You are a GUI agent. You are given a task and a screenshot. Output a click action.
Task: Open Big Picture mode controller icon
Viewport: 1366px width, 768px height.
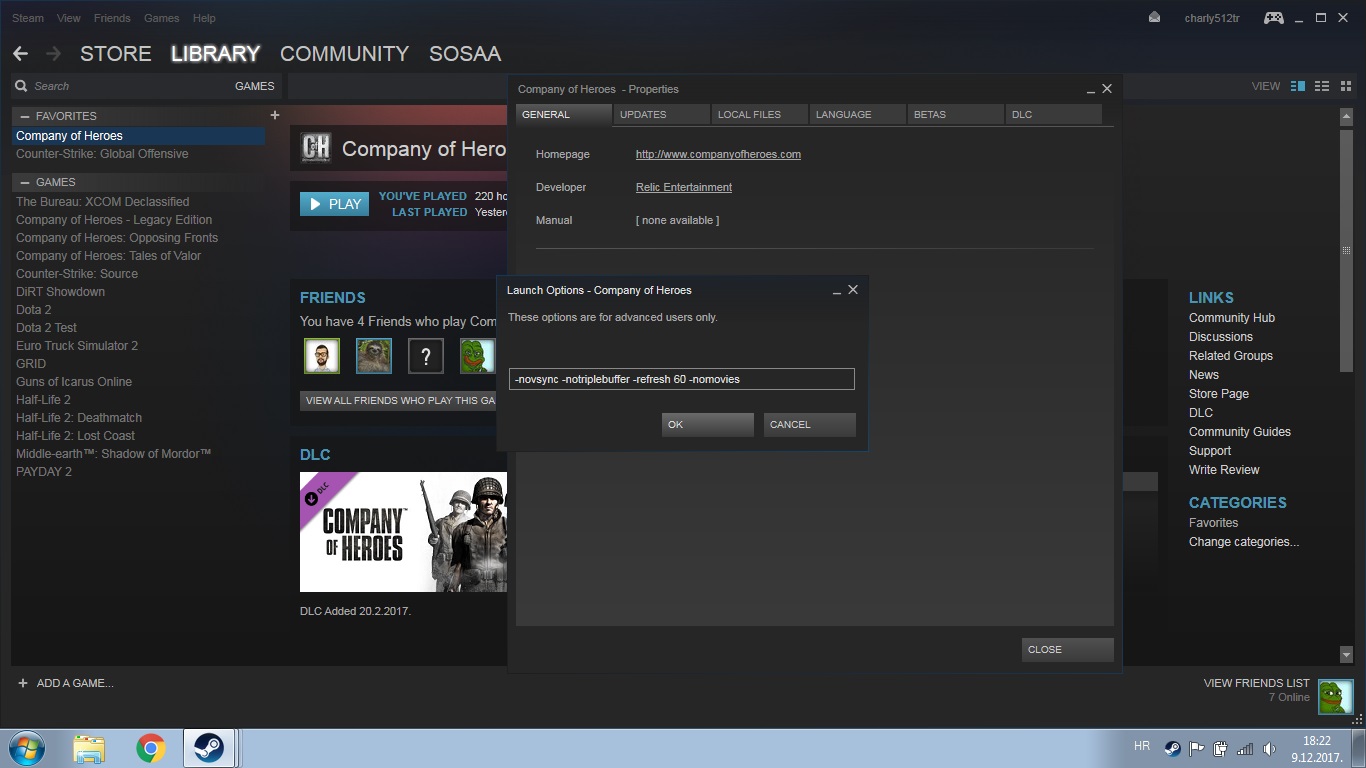(1273, 17)
